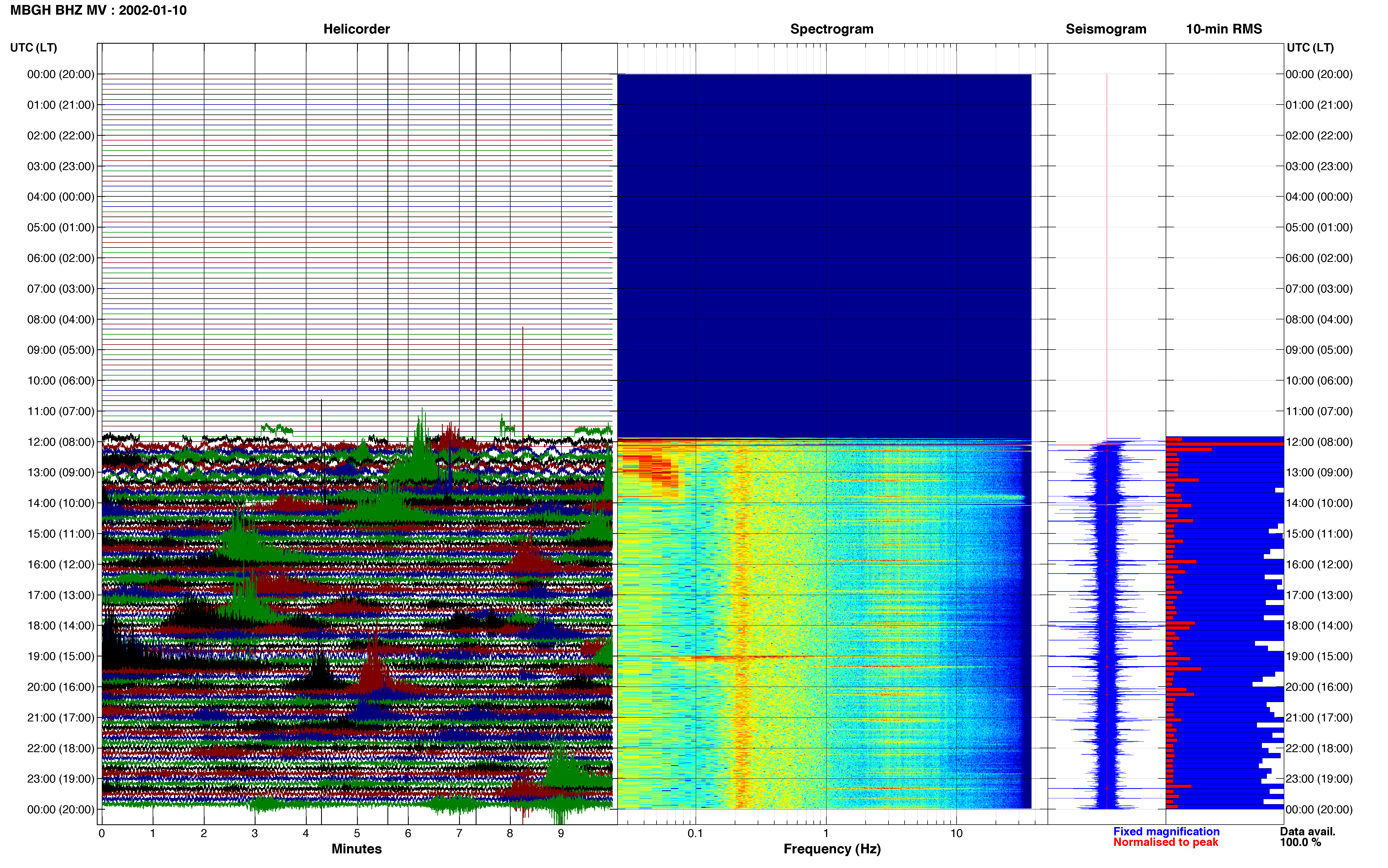1388x868 pixels.
Task: Click the 5 tick on the Minutes axis
Action: click(x=357, y=833)
